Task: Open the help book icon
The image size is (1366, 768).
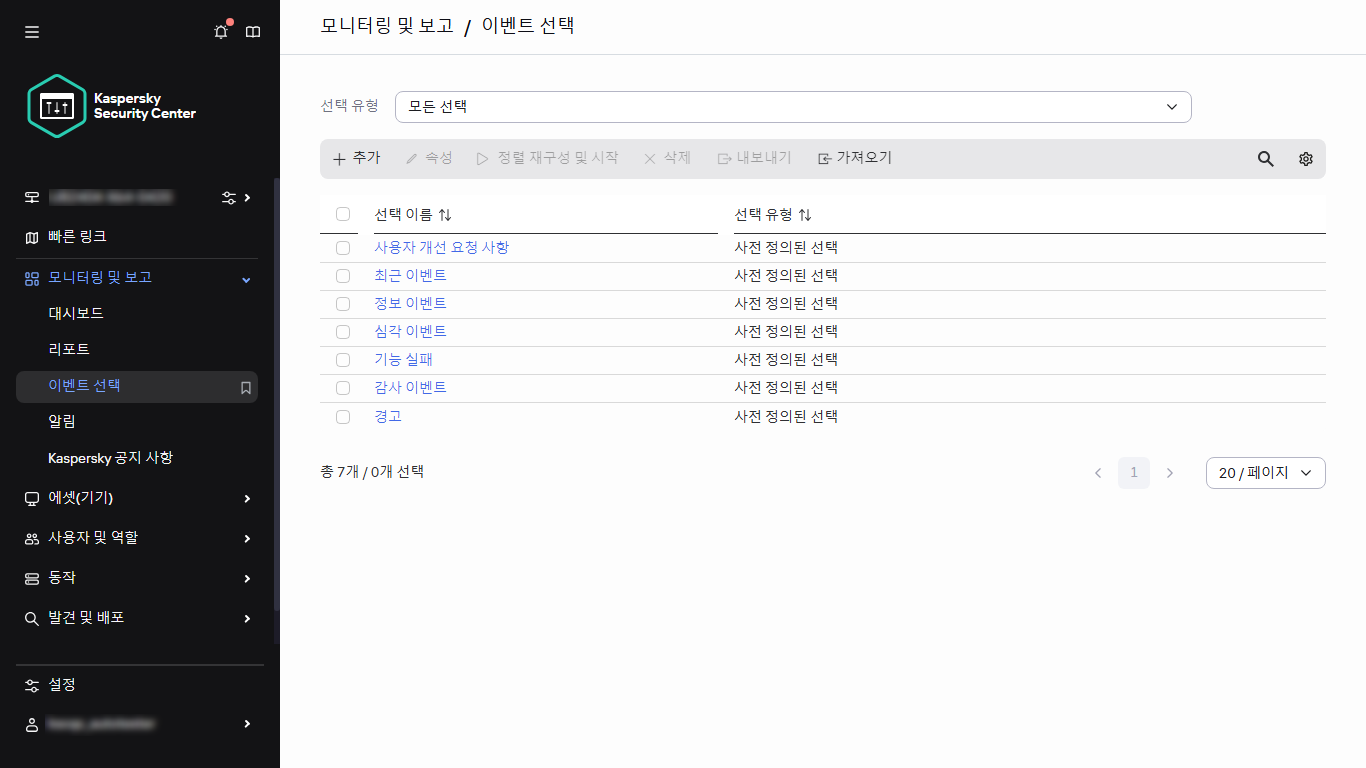Action: [253, 32]
